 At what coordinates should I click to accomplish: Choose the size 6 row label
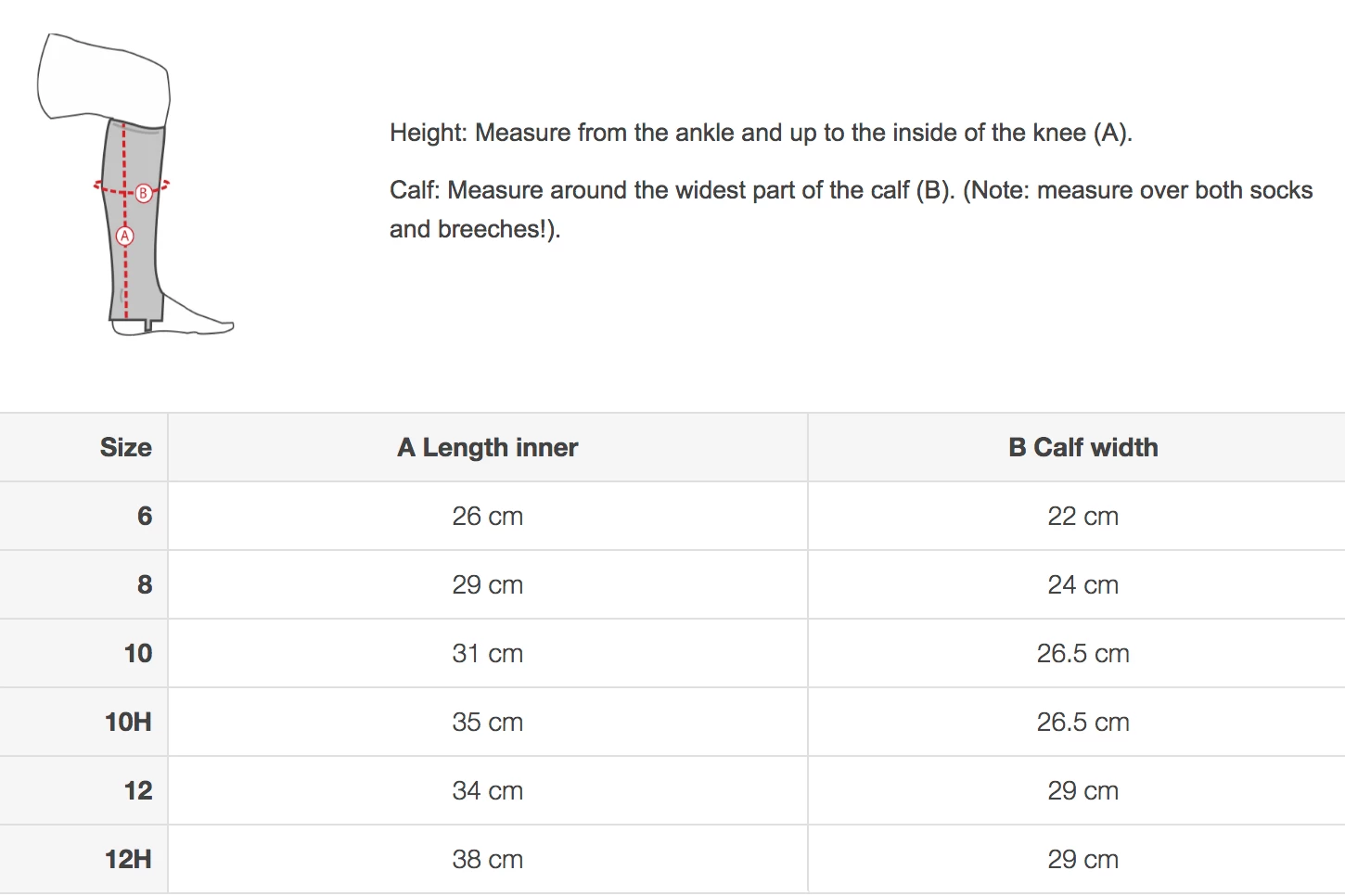coord(145,516)
